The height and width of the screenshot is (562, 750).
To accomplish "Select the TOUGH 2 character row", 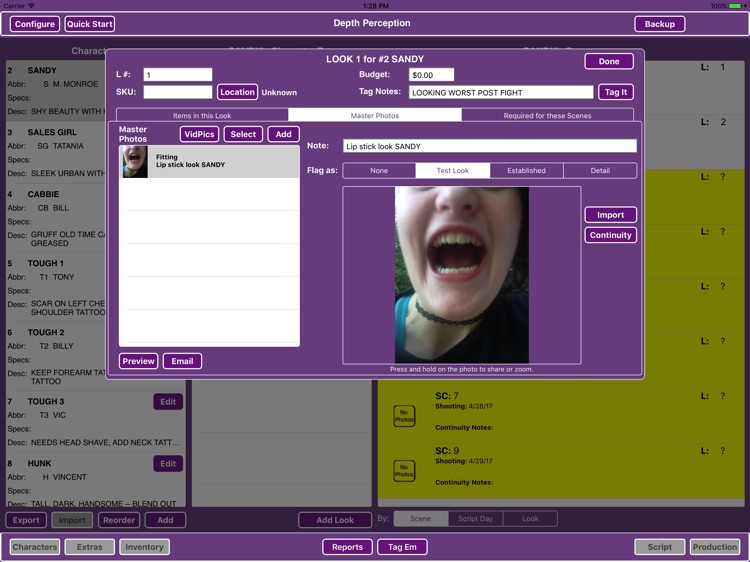I will tap(56, 356).
